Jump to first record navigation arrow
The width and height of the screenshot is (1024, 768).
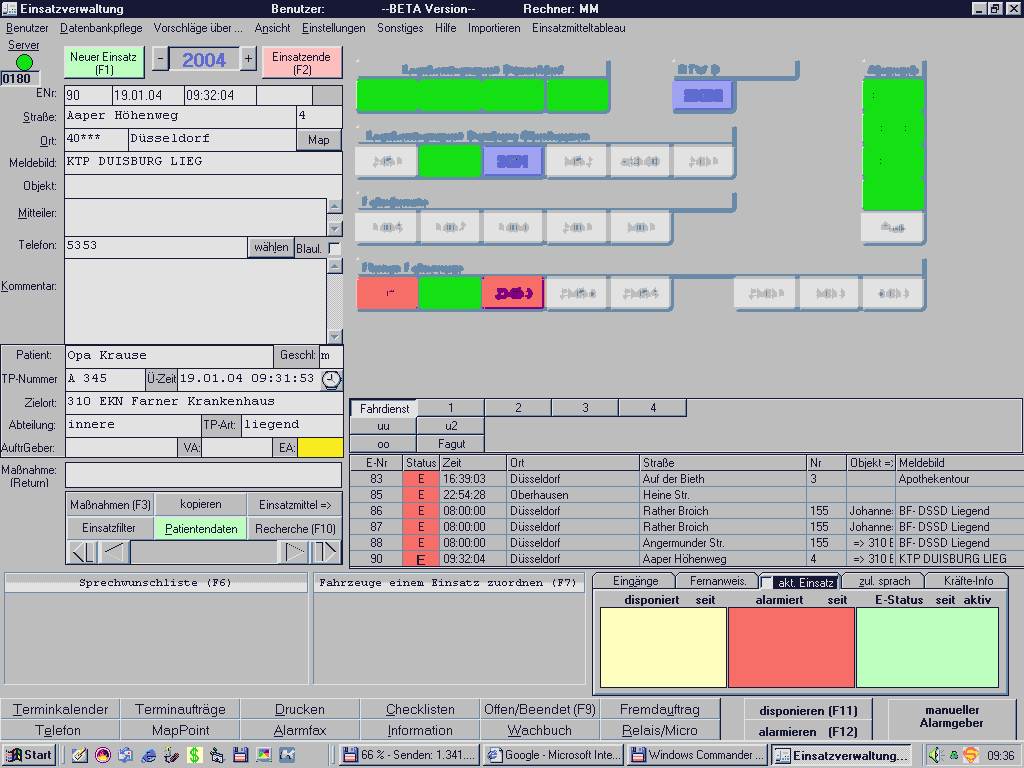point(83,552)
